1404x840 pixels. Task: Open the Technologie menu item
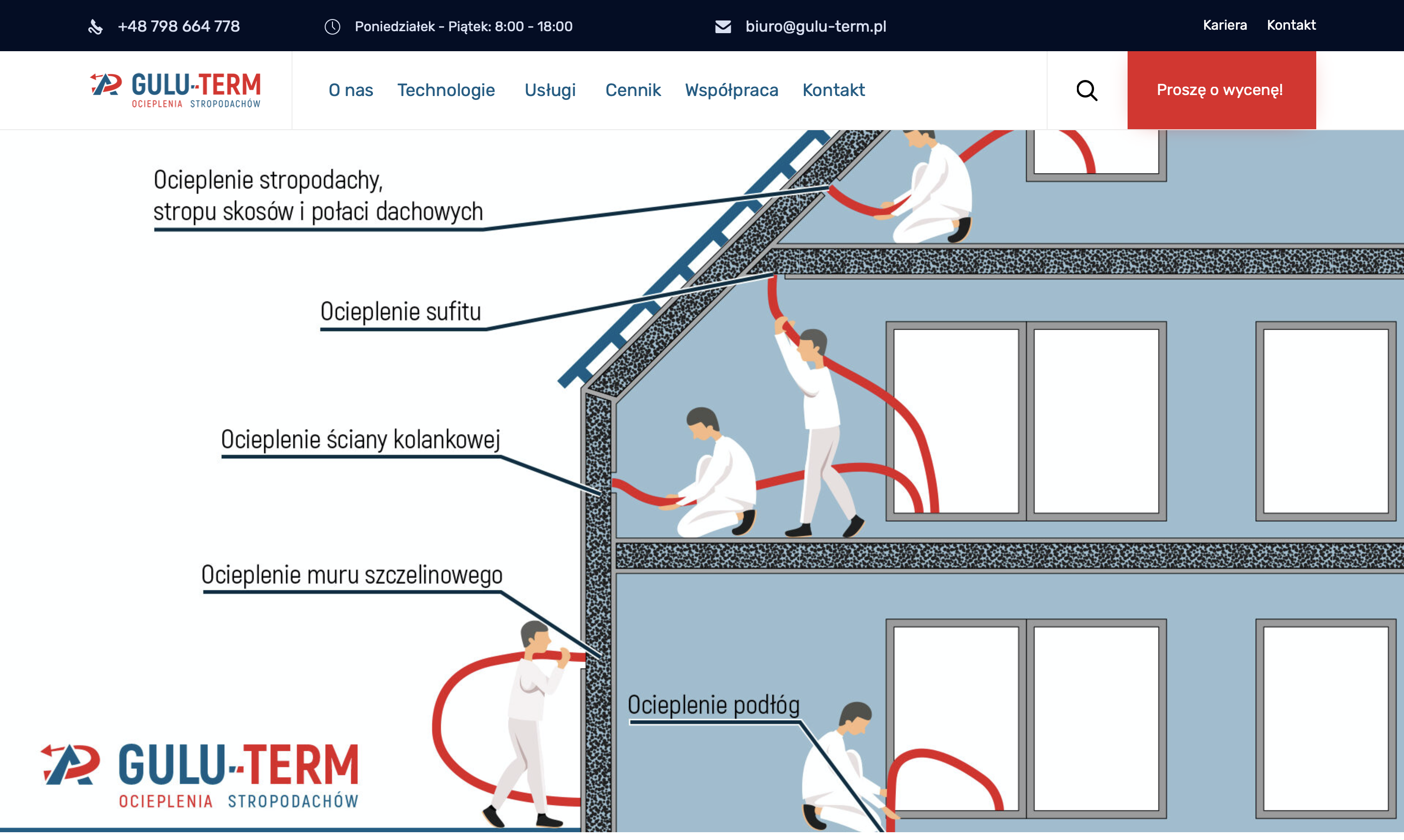[446, 90]
